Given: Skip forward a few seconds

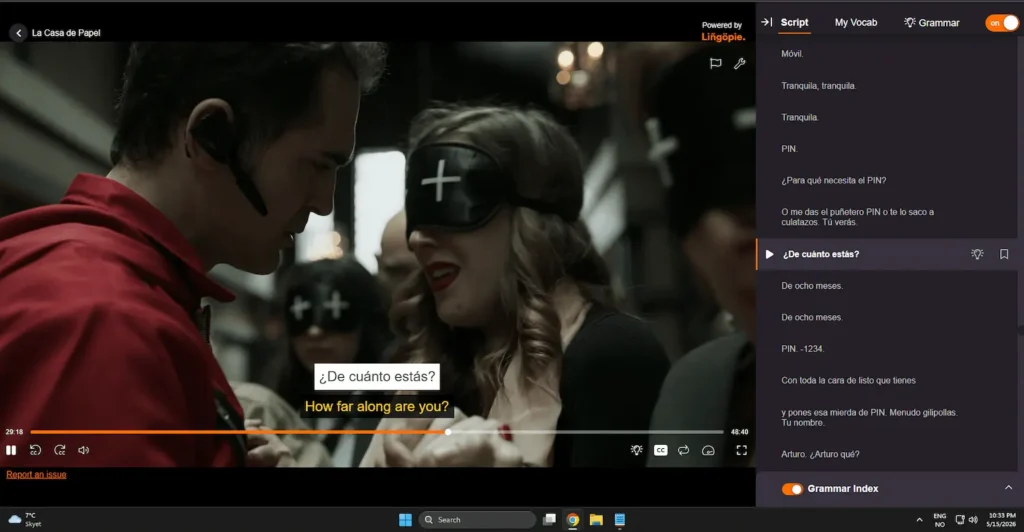Looking at the screenshot, I should (59, 450).
